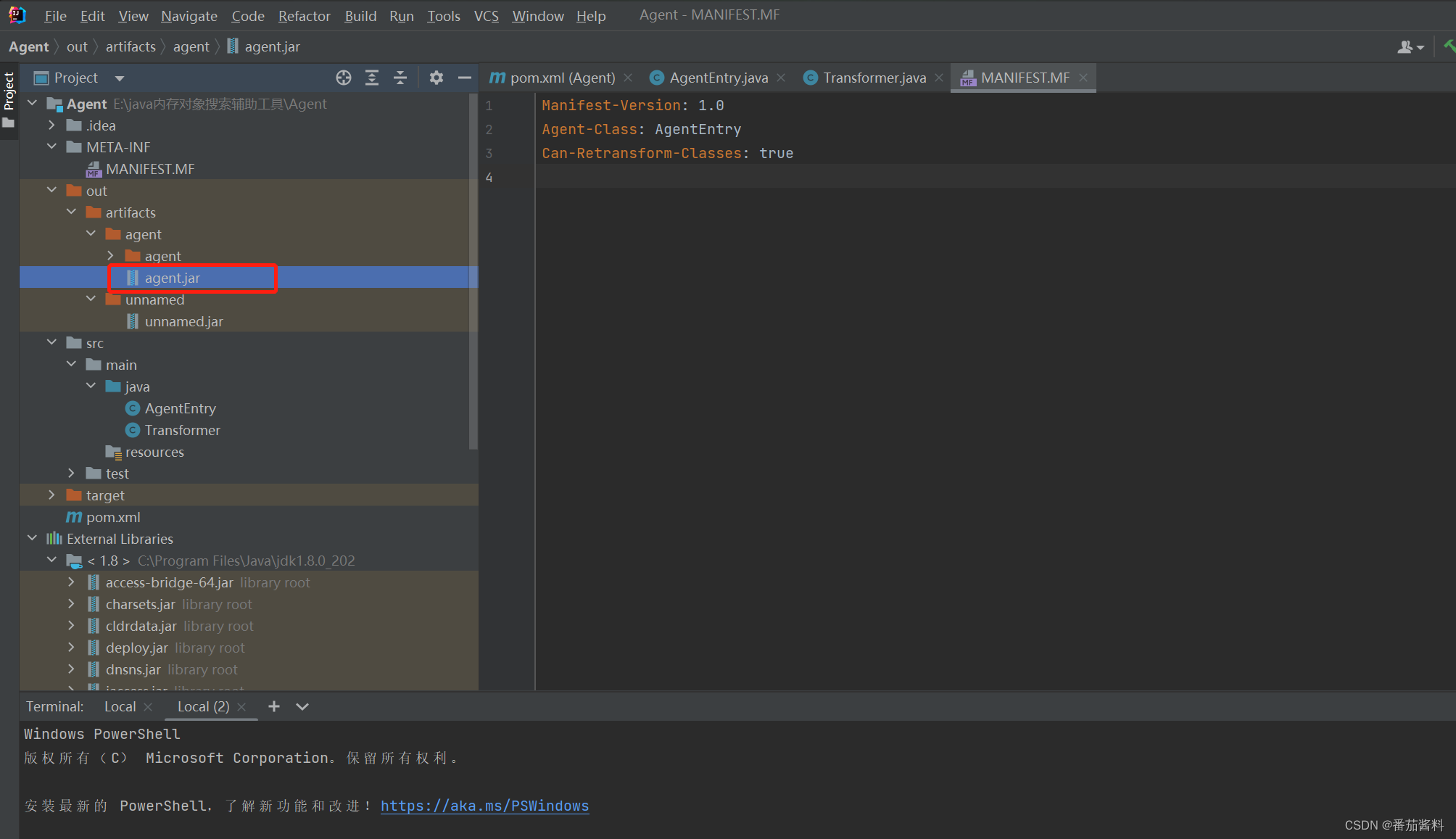Screen dimensions: 1456x839
Task: Close the AgentEntry.java editor tab
Action: [x=781, y=78]
